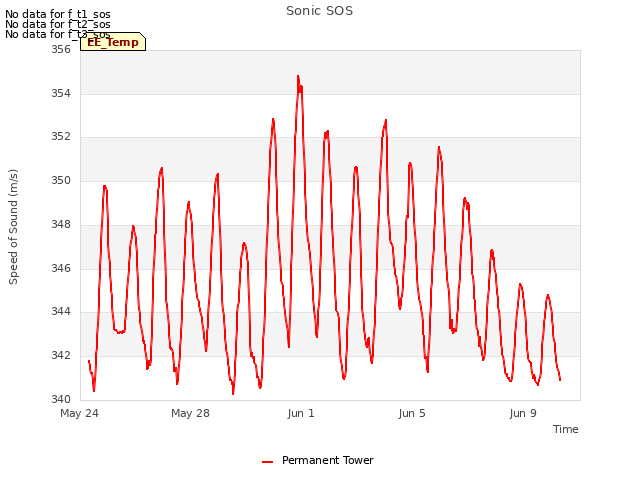
Task: Click the 'No data for f_t2_sos' message
Action: pyautogui.click(x=58, y=24)
